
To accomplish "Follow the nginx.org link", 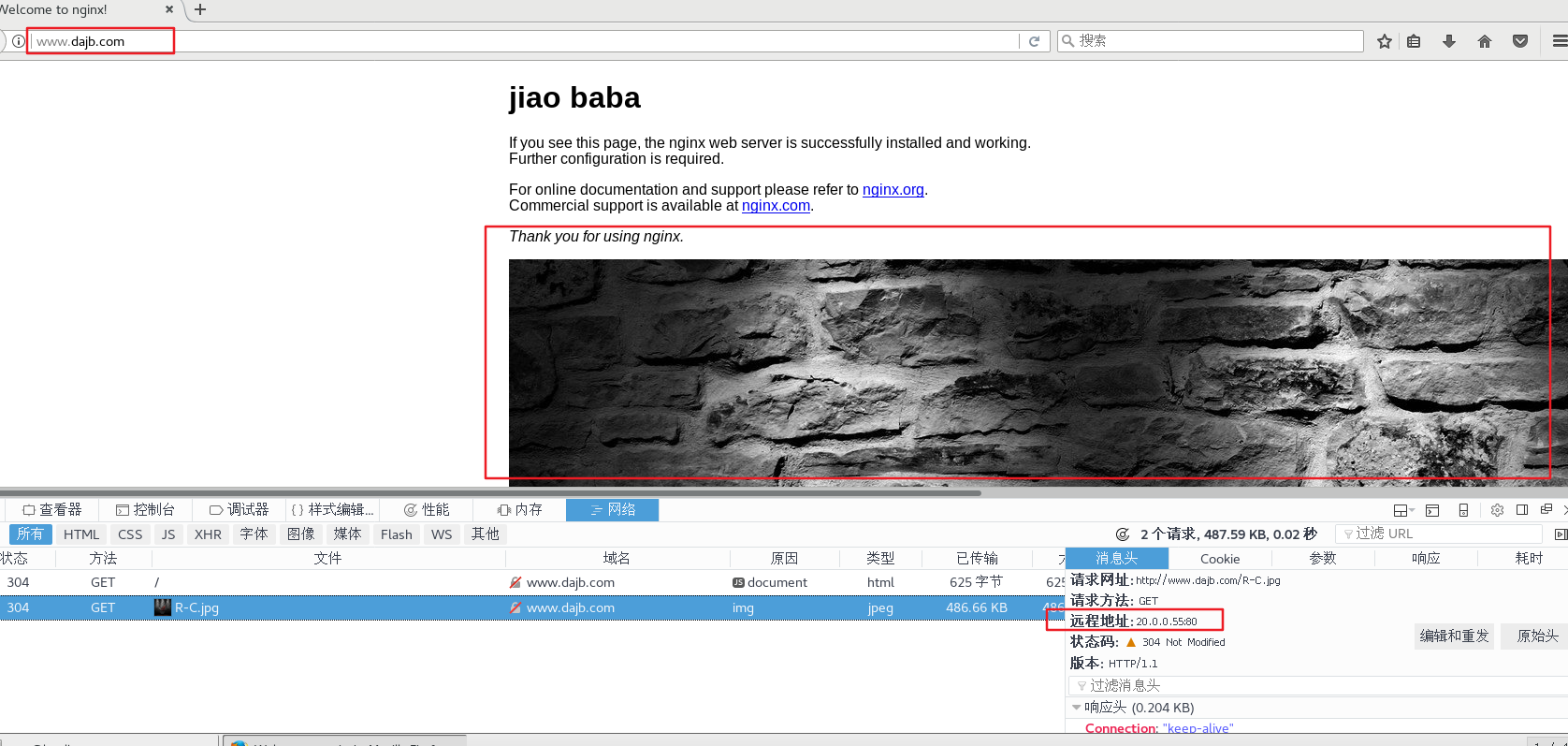I will coord(893,189).
